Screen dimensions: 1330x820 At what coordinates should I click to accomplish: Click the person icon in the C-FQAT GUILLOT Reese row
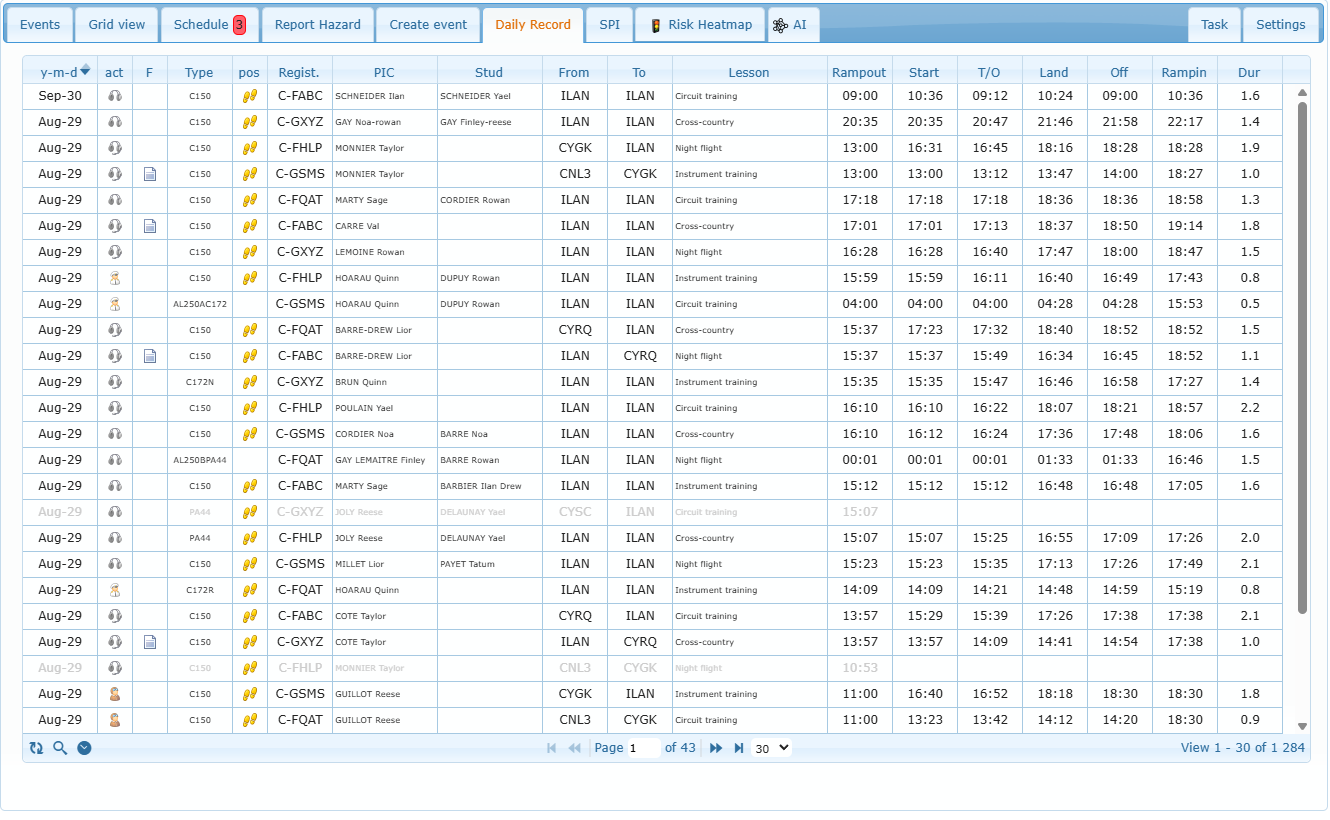(x=115, y=720)
